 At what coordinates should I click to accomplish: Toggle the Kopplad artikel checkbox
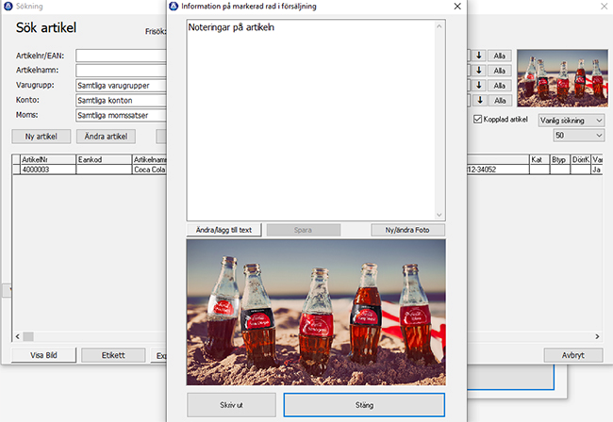pyautogui.click(x=477, y=119)
